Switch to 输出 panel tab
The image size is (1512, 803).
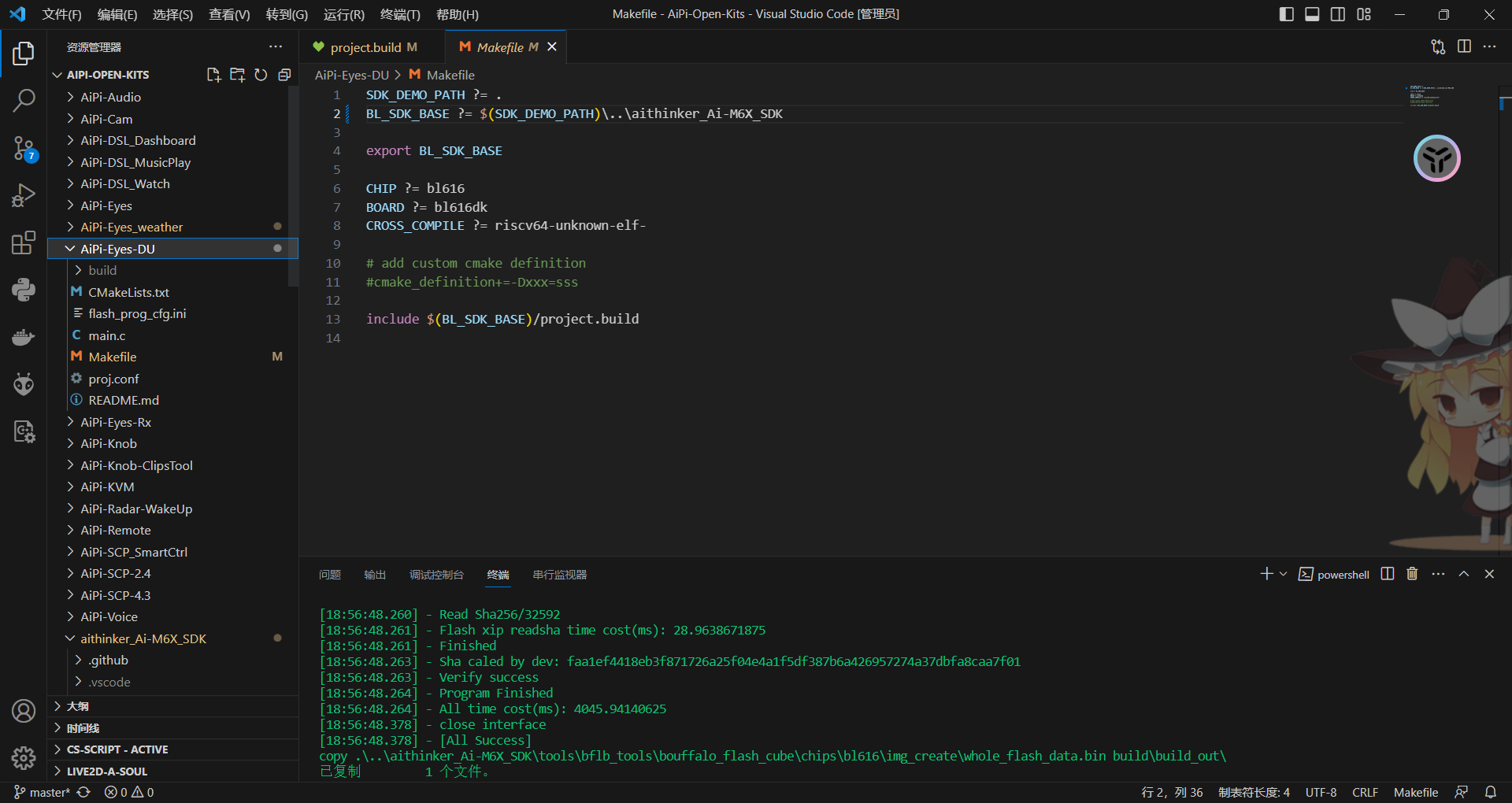[375, 575]
